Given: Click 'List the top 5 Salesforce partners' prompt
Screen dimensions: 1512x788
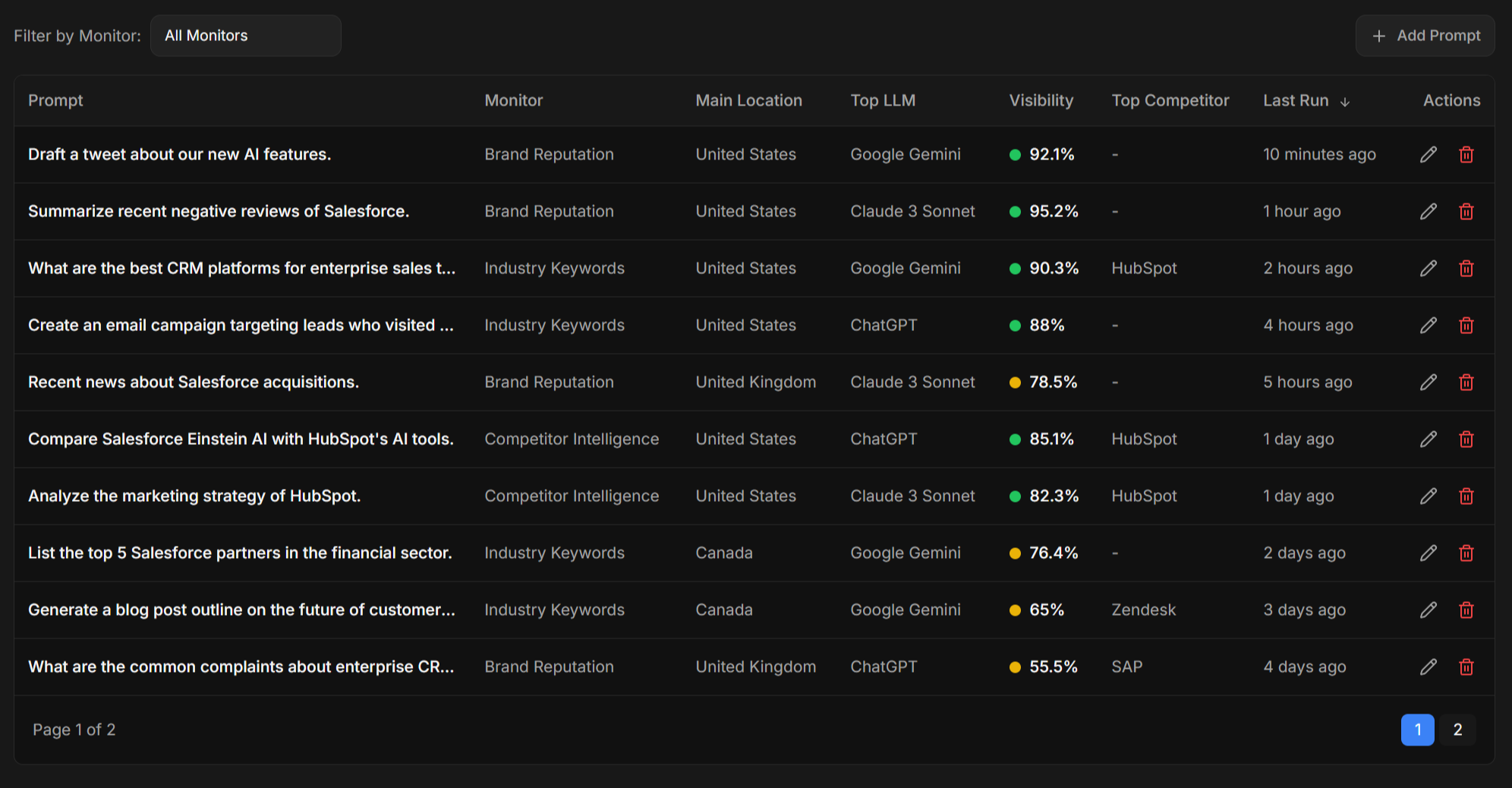Looking at the screenshot, I should 240,553.
